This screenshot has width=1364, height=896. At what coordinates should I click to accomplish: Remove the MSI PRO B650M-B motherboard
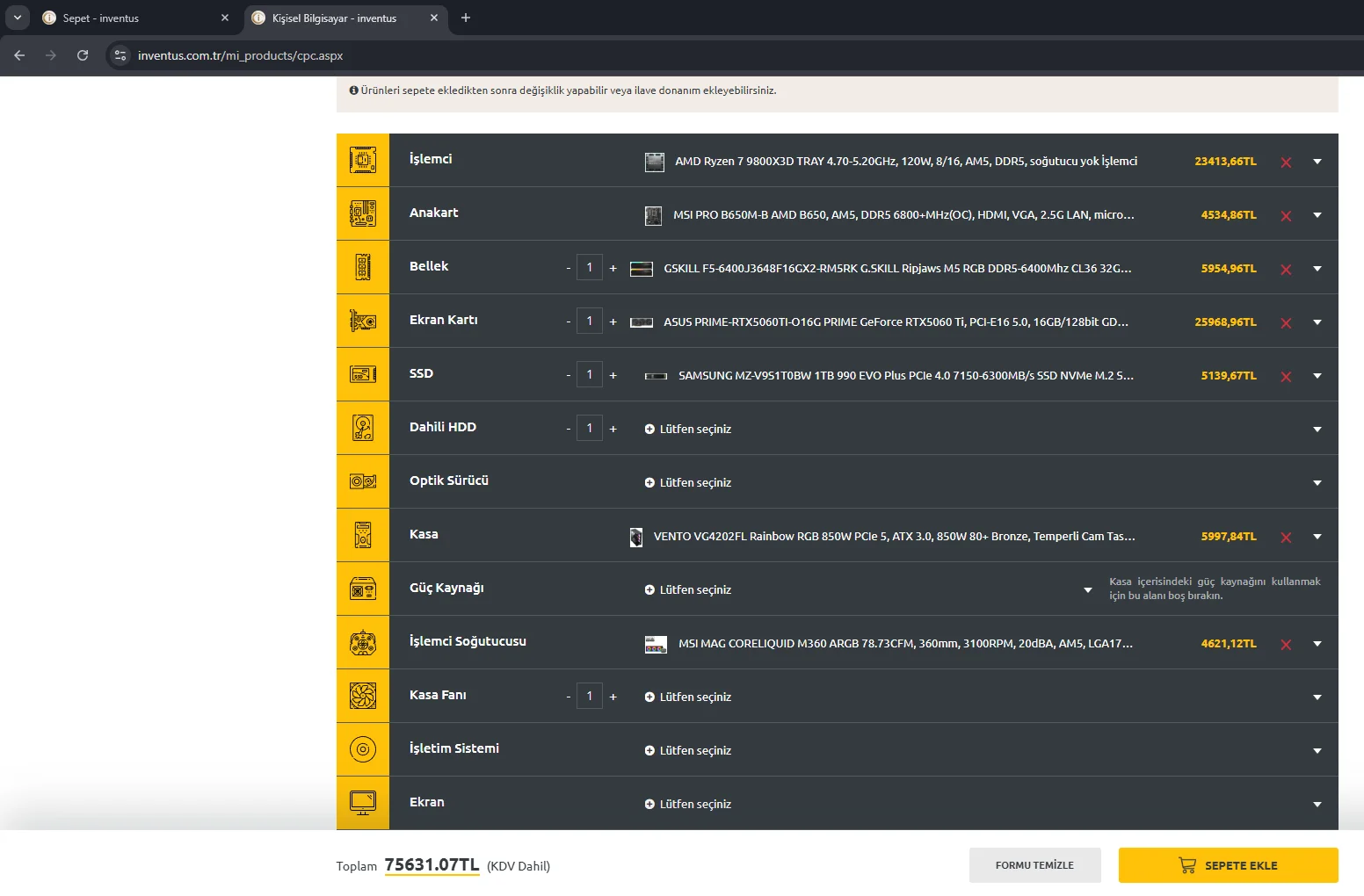pyautogui.click(x=1286, y=216)
